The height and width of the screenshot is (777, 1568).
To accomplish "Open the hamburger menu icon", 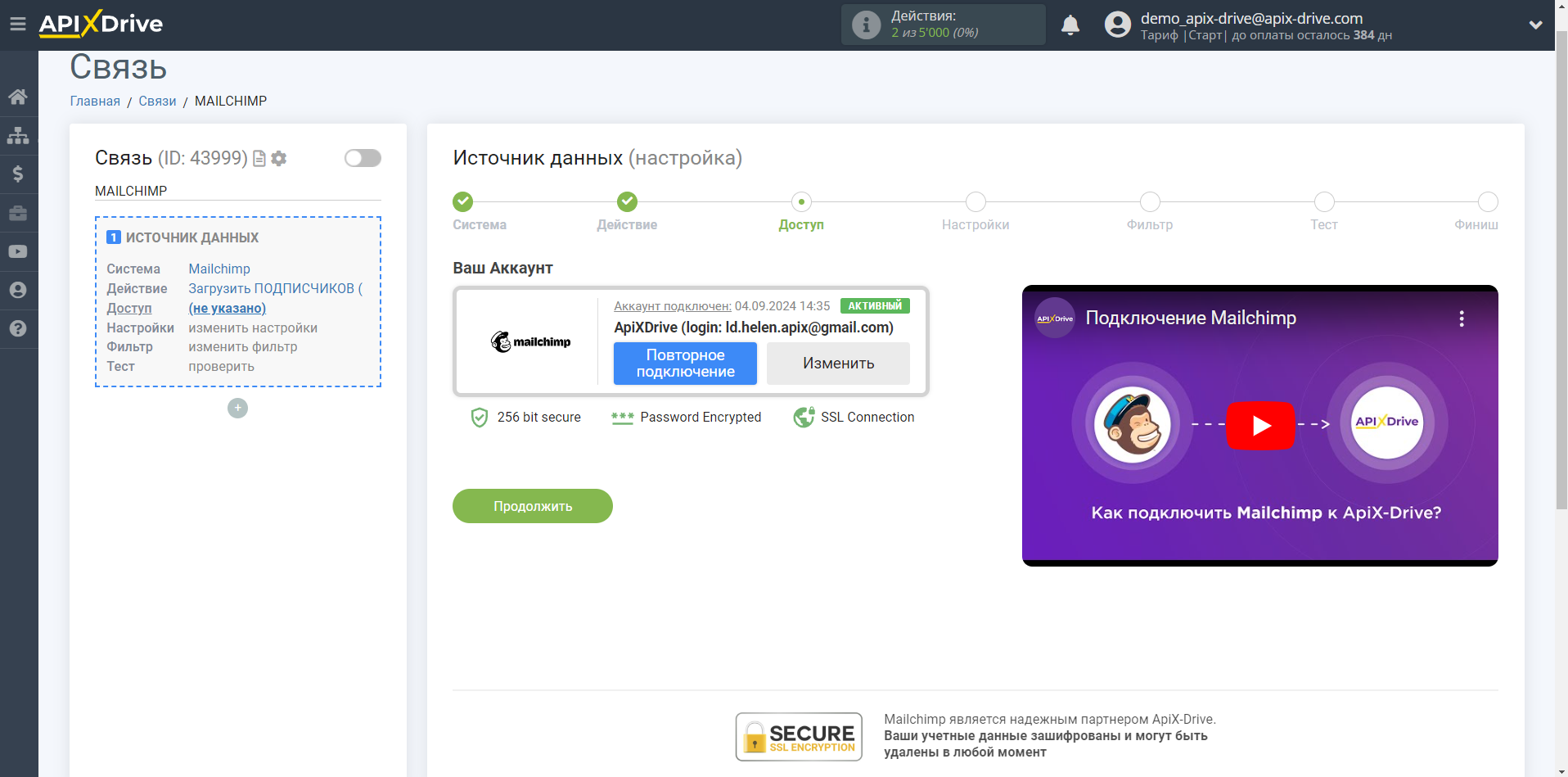I will (x=18, y=25).
